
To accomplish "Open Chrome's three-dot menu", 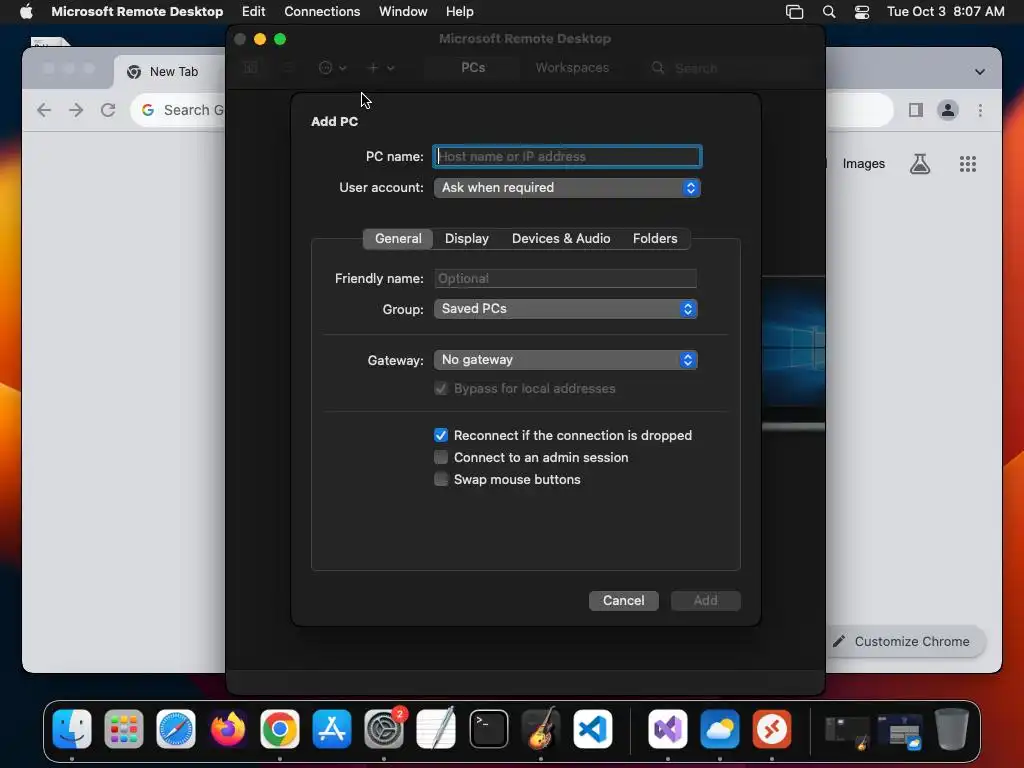I will [980, 110].
